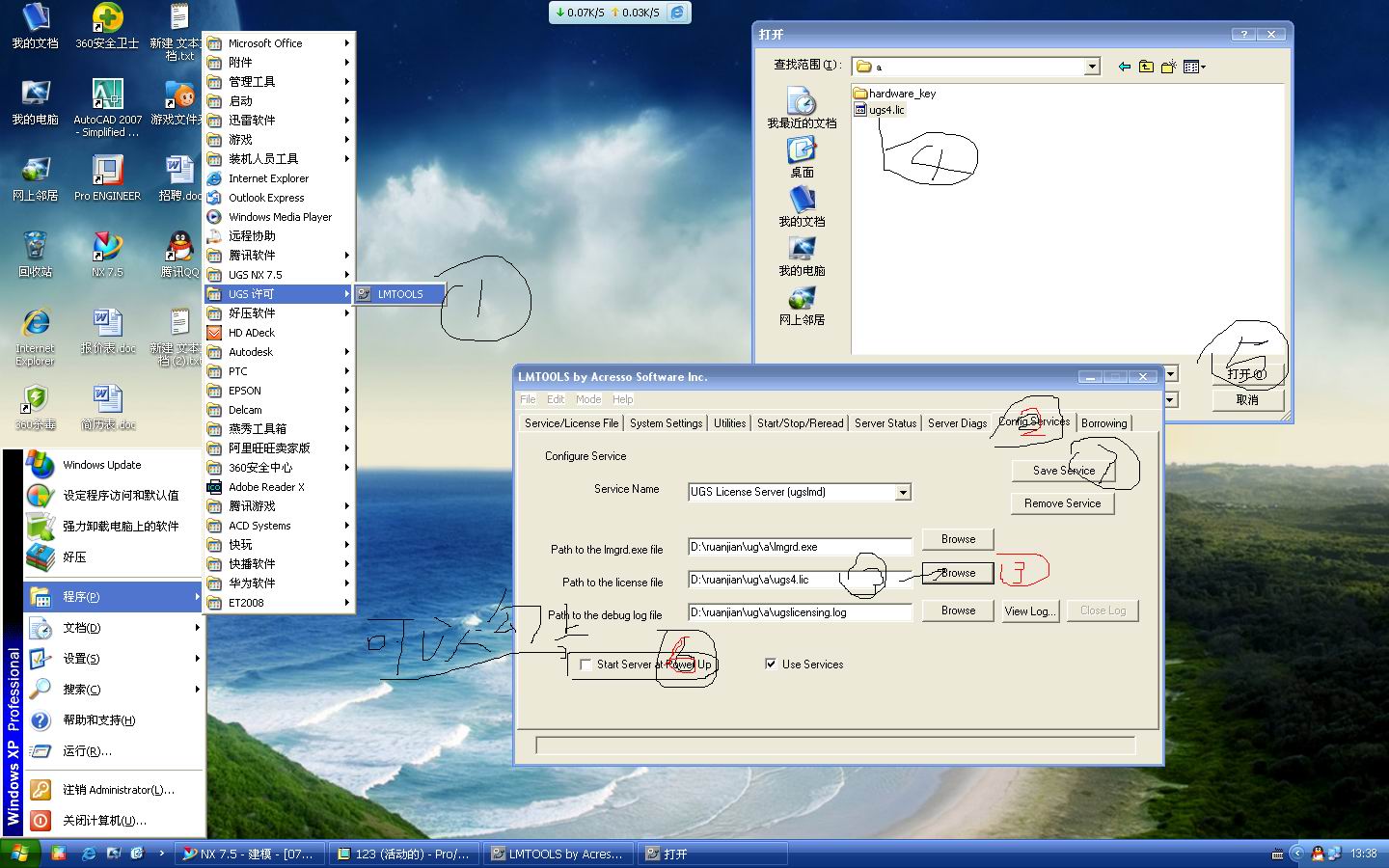Go to 桌面 in the Open dialog places bar
The image size is (1389, 868).
tap(802, 157)
